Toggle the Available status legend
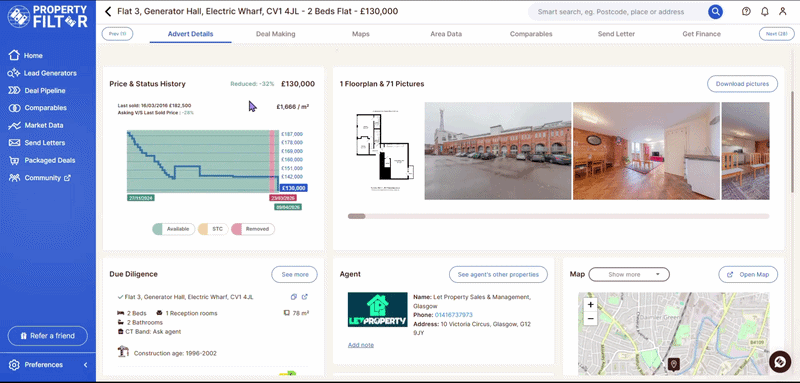 [x=173, y=229]
